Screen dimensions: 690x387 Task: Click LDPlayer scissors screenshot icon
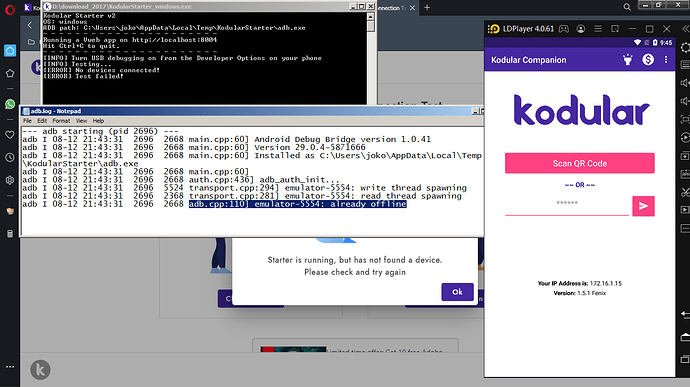point(685,192)
